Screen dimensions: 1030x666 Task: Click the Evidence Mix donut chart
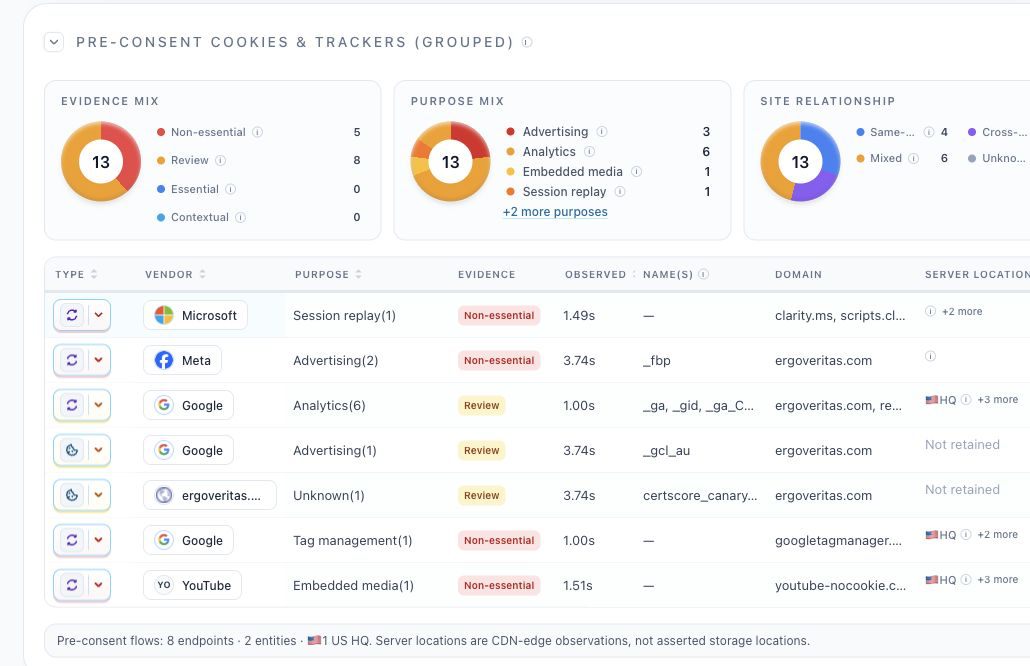(101, 162)
